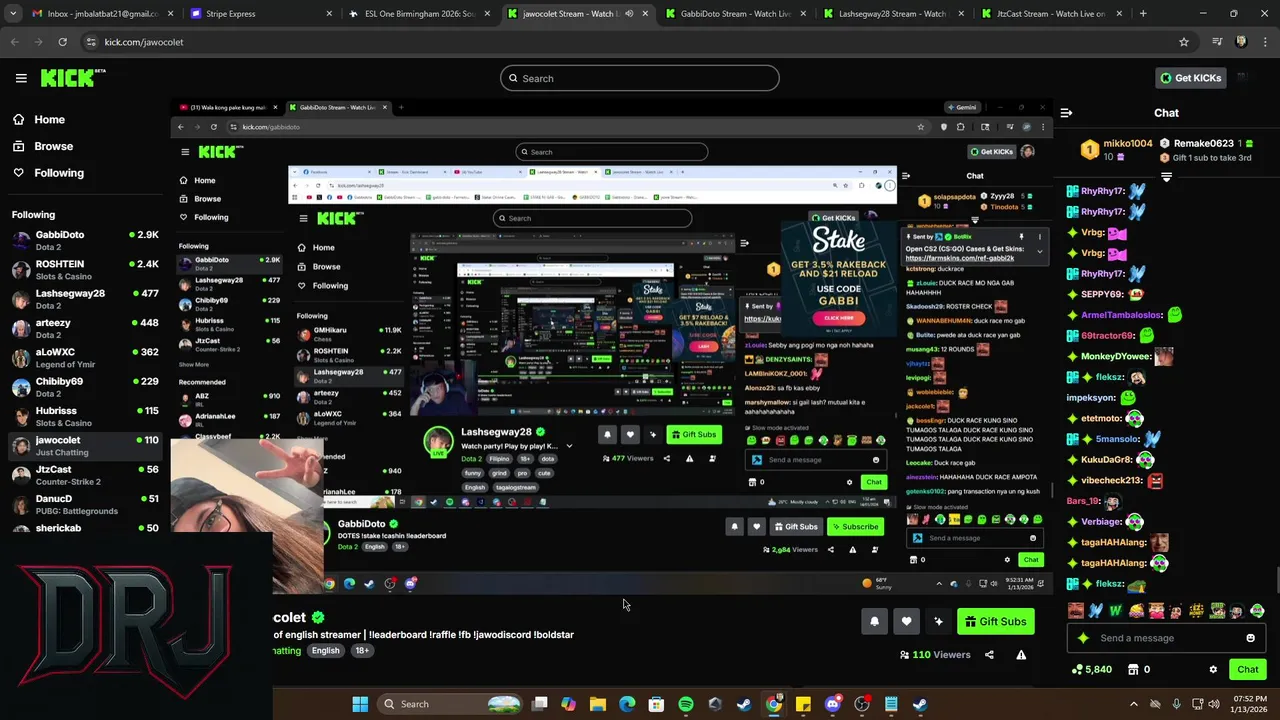Click the Windows taskbar Search box
Viewport: 1280px width, 720px height.
tap(450, 704)
